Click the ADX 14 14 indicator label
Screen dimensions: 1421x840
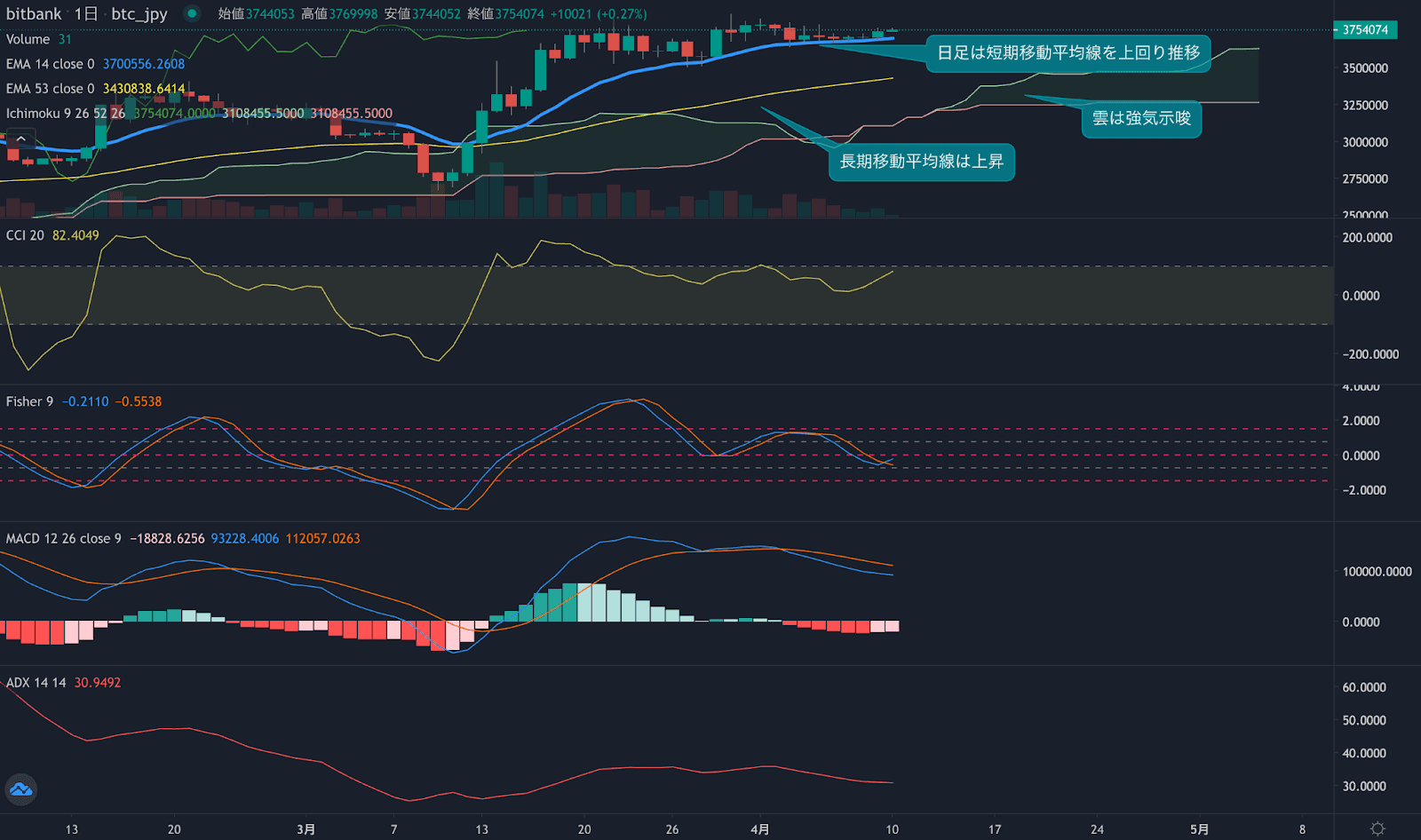coord(36,682)
